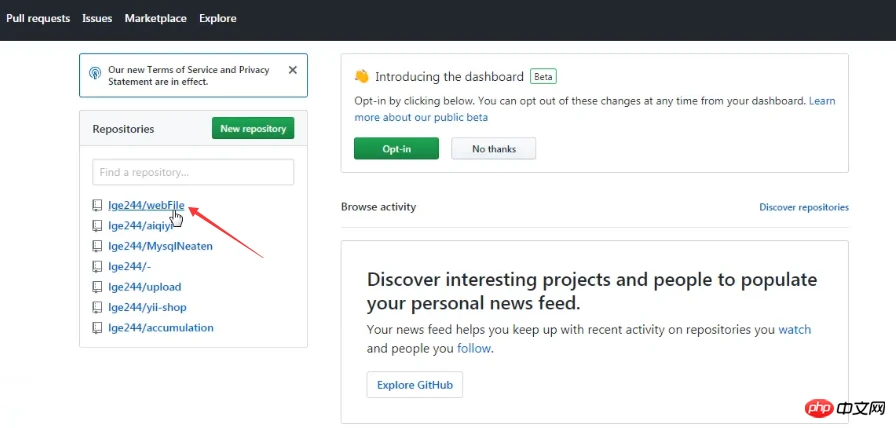The width and height of the screenshot is (896, 428).
Task: Create a New repository
Action: coord(253,128)
